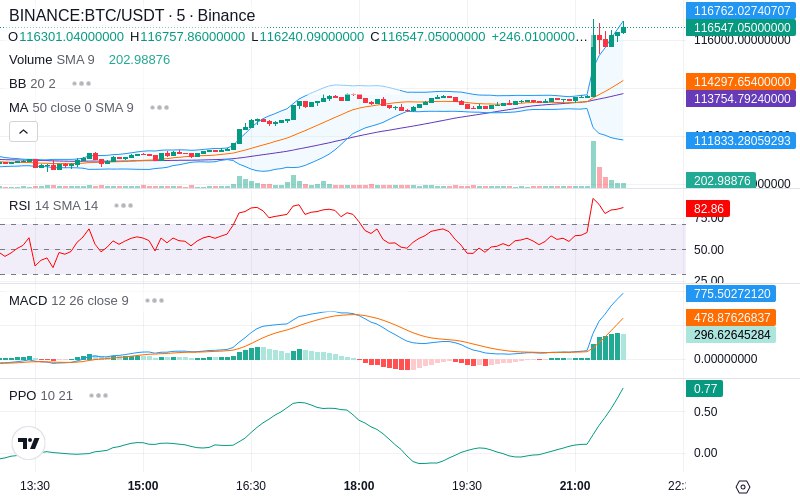Select the BB 20 2 indicator label
800x500 pixels.
click(x=32, y=84)
